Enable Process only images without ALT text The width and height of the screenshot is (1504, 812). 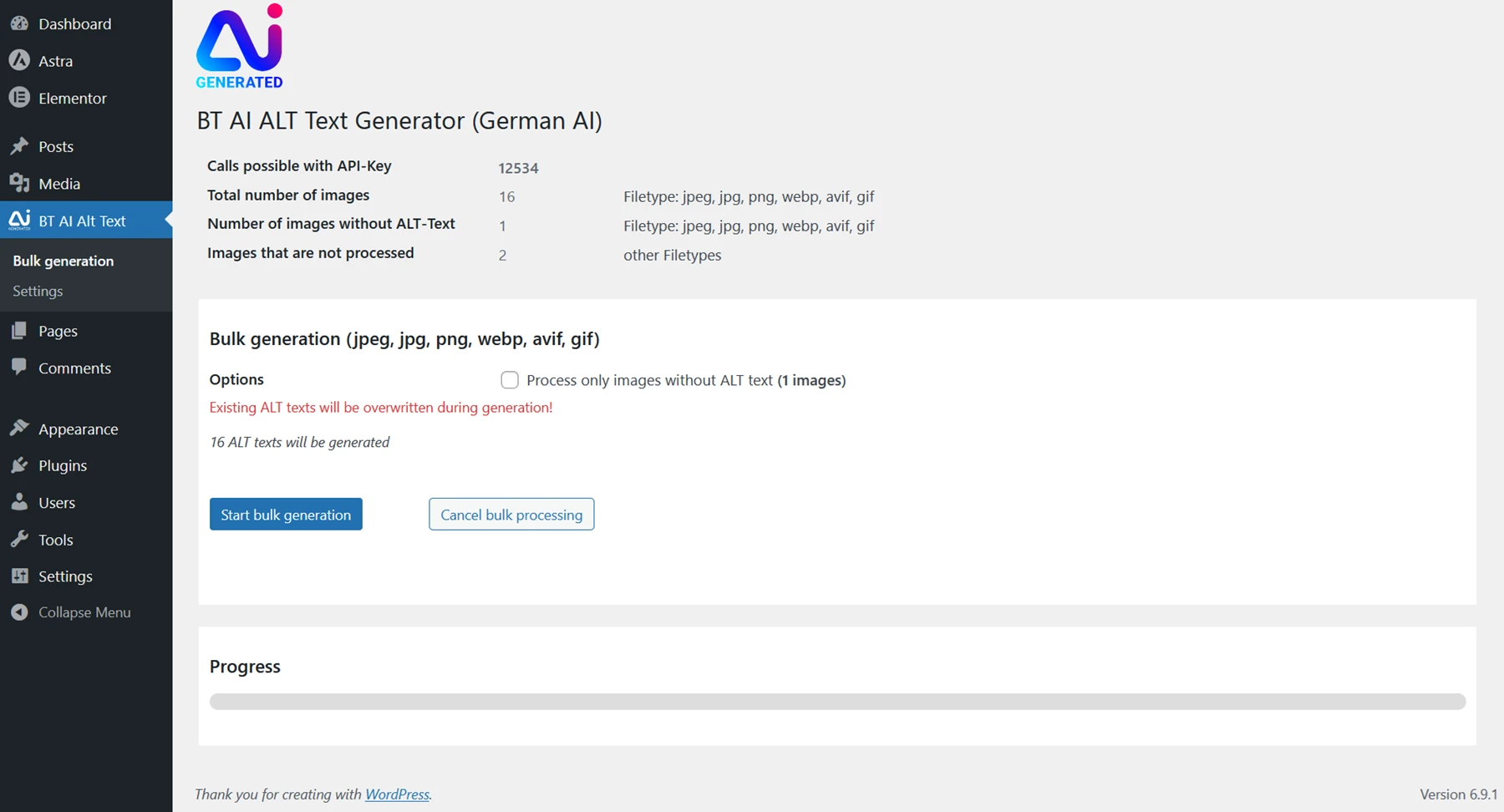coord(509,379)
